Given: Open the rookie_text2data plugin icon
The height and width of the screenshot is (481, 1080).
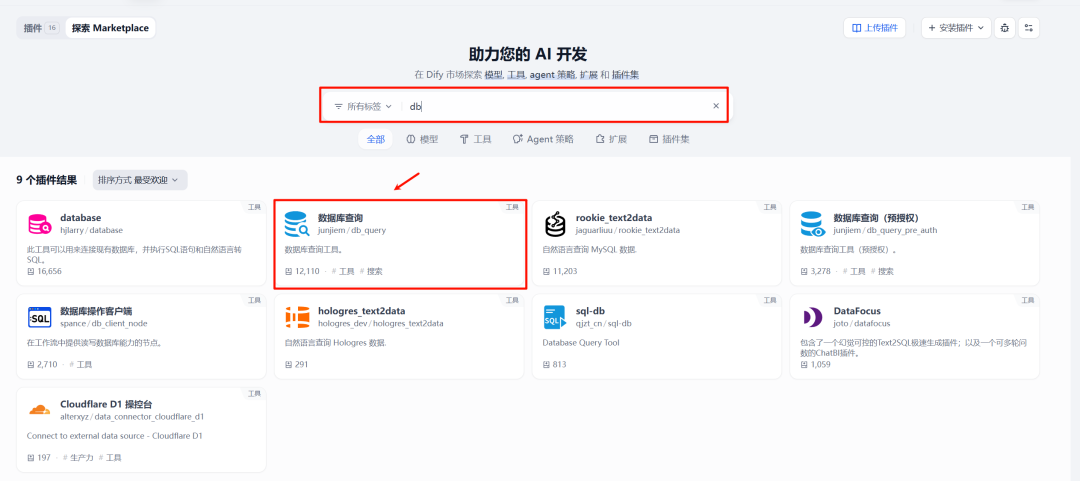Looking at the screenshot, I should 555,224.
